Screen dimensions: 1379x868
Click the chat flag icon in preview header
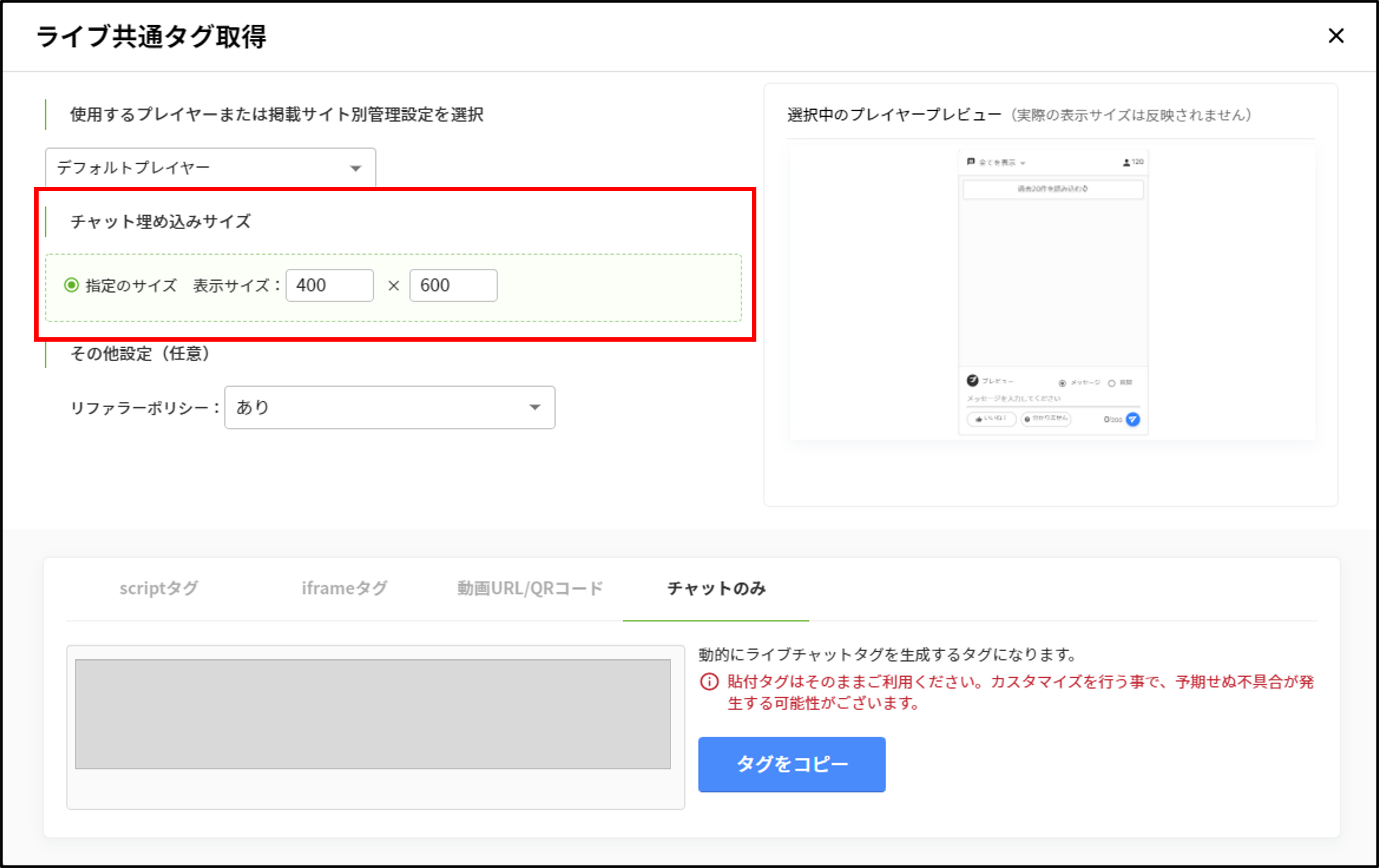point(971,162)
